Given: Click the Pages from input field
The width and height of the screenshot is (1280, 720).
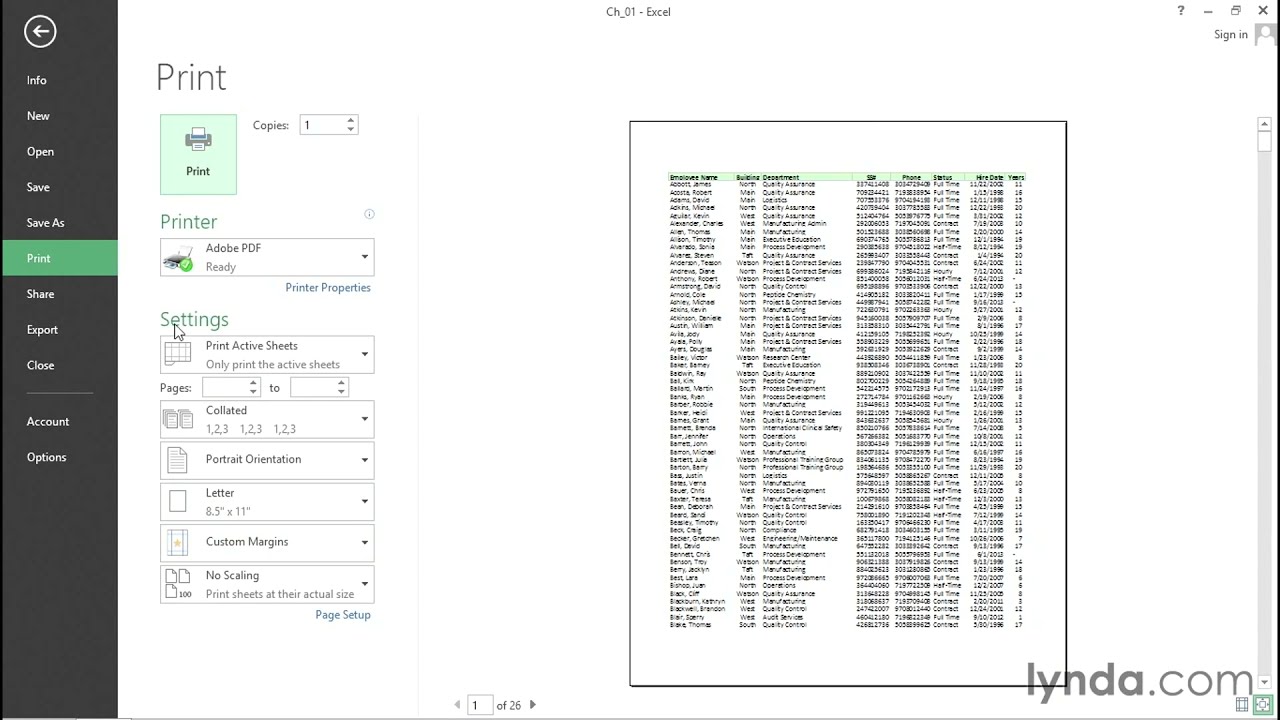Looking at the screenshot, I should pos(225,387).
